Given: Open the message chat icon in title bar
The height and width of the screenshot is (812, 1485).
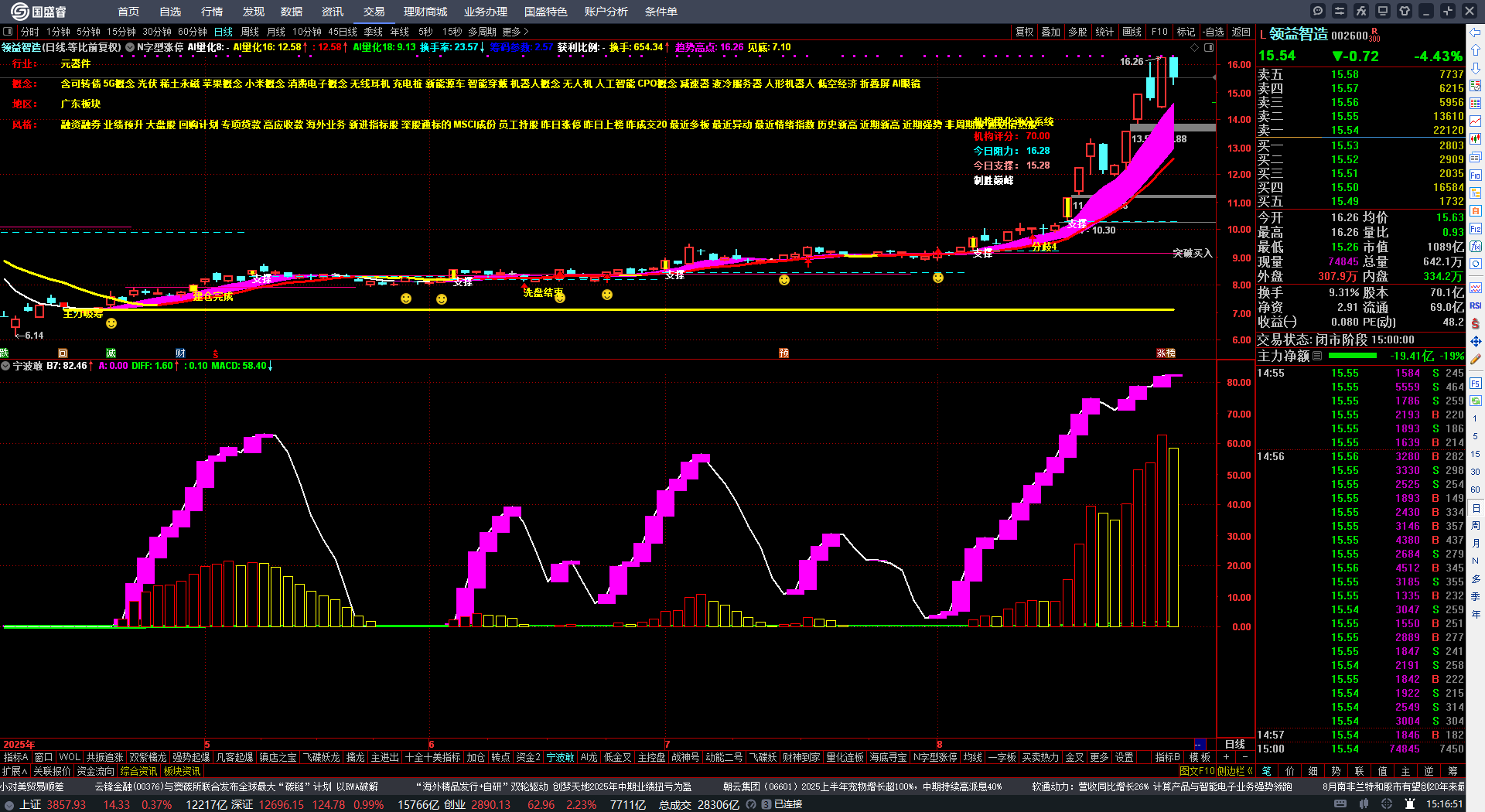Looking at the screenshot, I should [x=1318, y=11].
